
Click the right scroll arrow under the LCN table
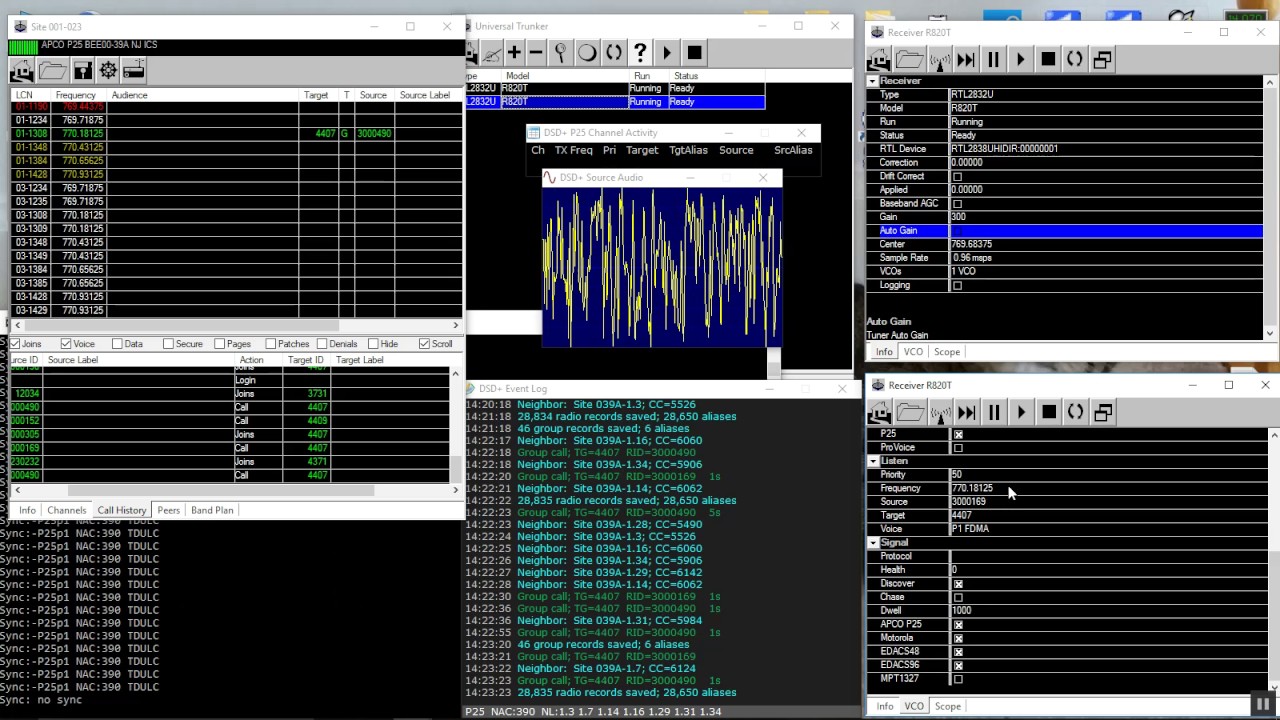456,325
